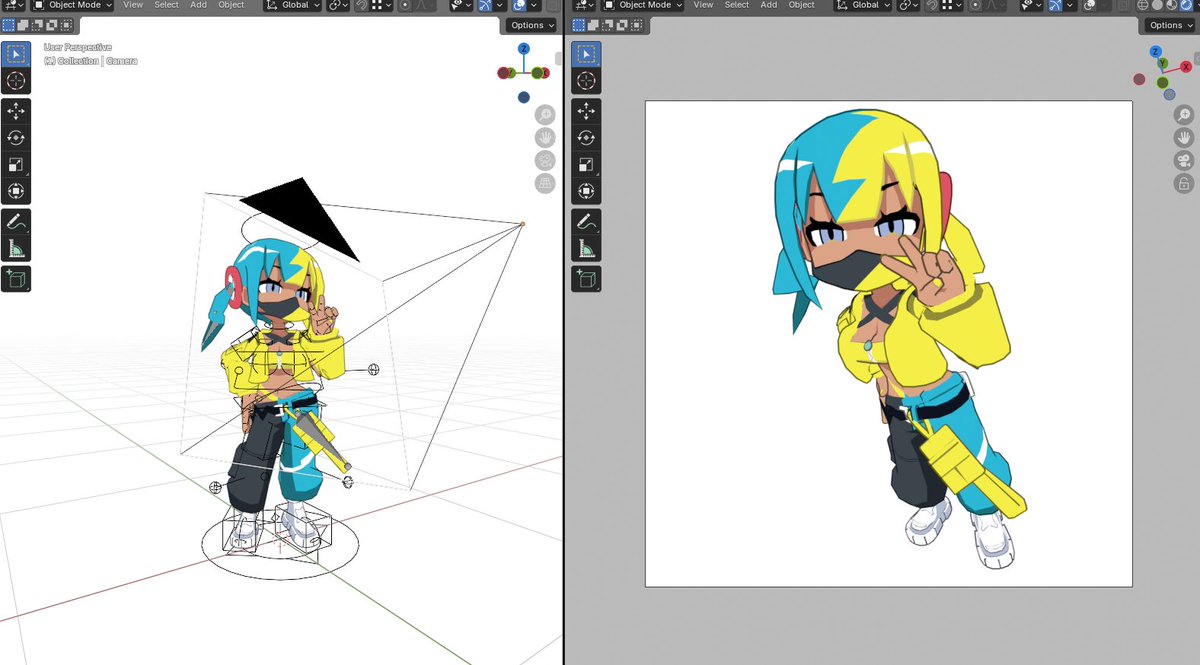Switch right viewport to material preview shading

(x=1171, y=5)
